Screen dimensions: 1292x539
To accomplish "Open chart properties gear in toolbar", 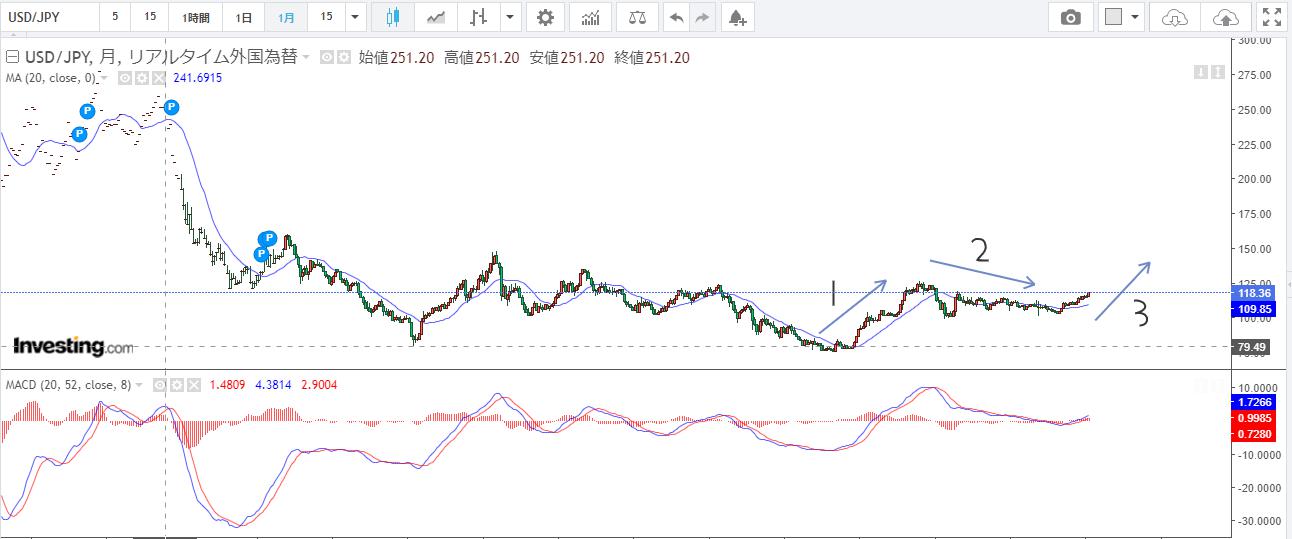I will point(545,17).
